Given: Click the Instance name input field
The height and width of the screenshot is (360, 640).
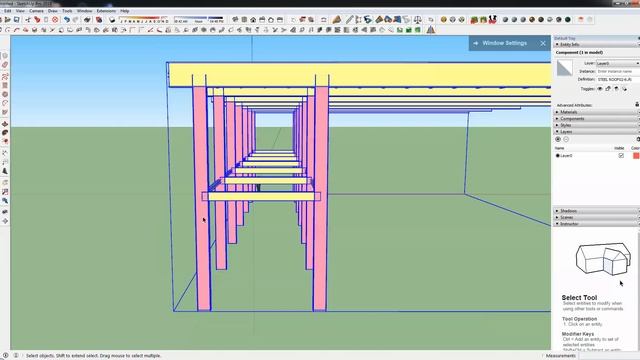Looking at the screenshot, I should [618, 71].
